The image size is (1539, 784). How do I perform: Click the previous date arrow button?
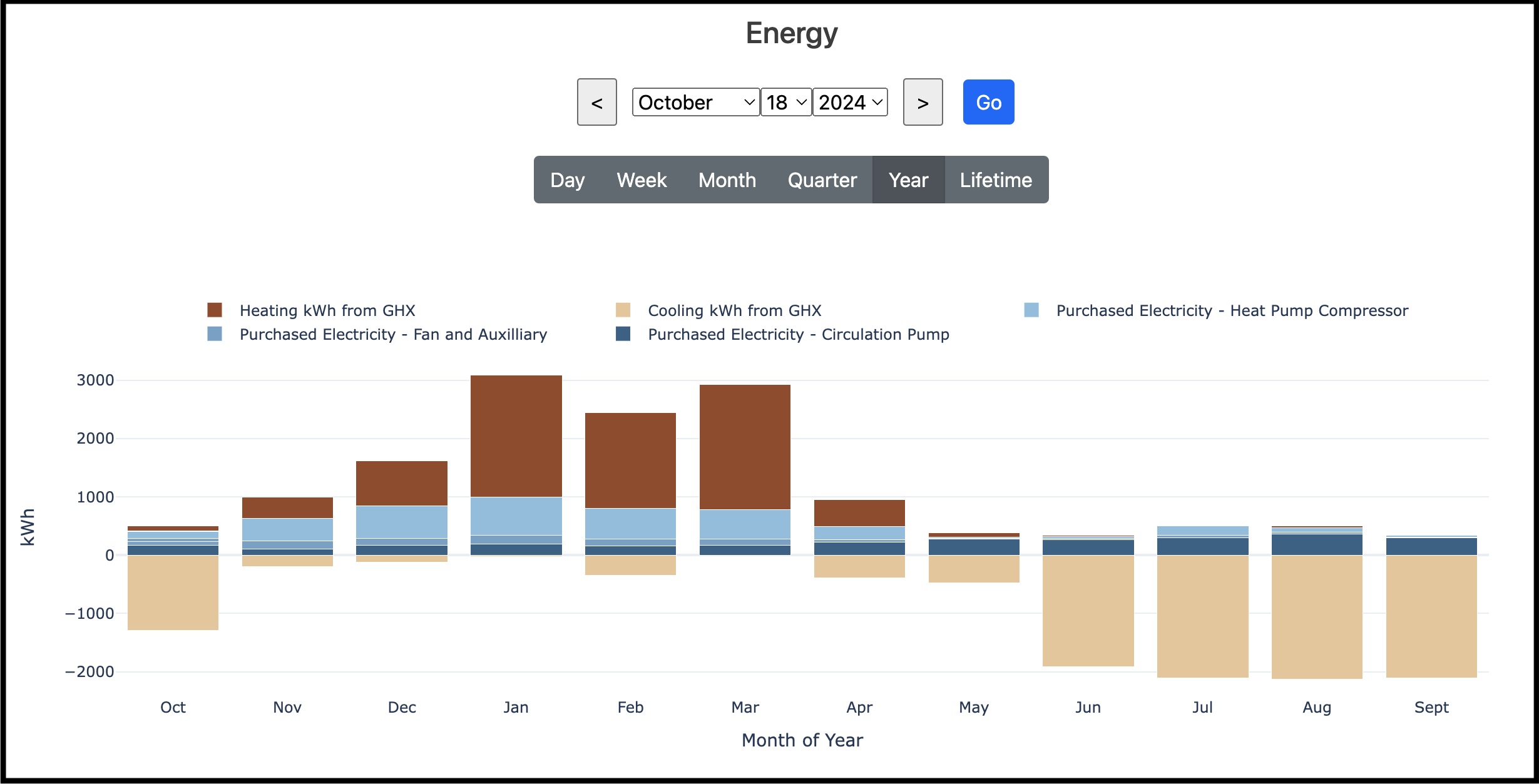tap(596, 103)
